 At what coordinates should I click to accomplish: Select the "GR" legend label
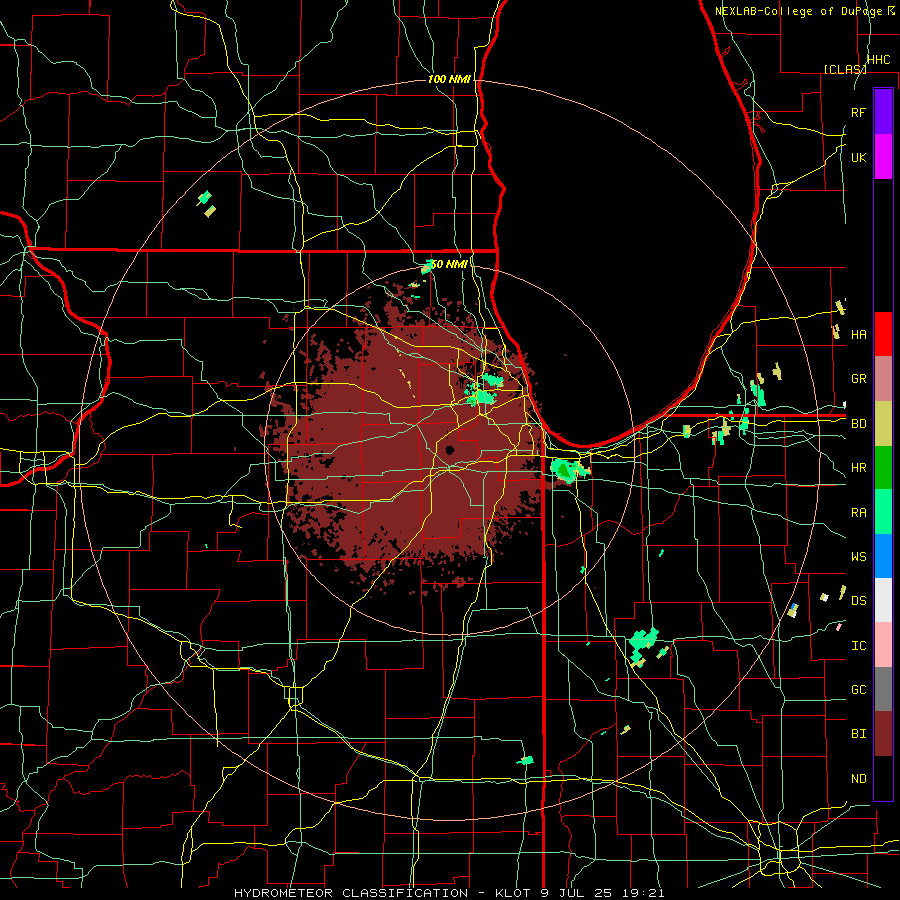click(859, 378)
